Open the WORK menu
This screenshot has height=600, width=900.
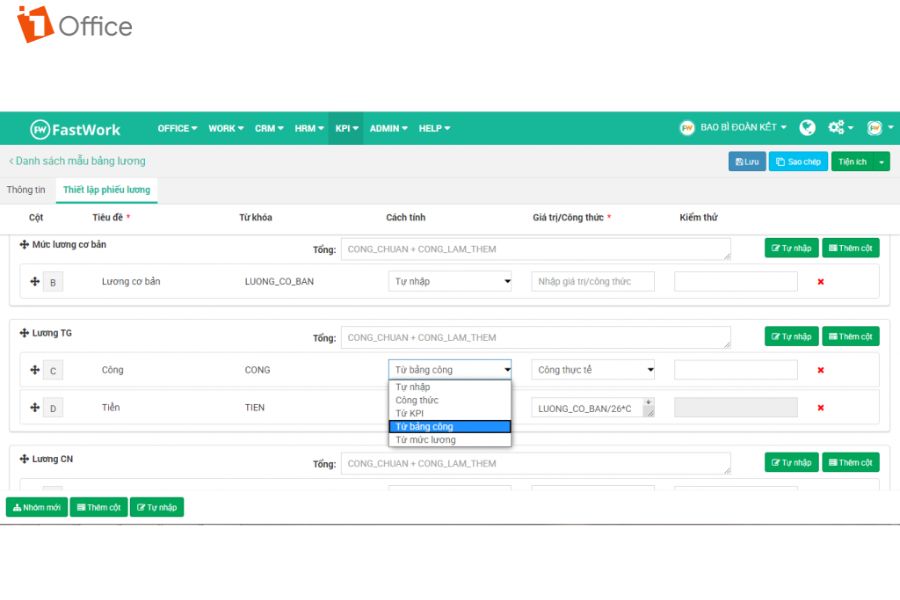[226, 128]
